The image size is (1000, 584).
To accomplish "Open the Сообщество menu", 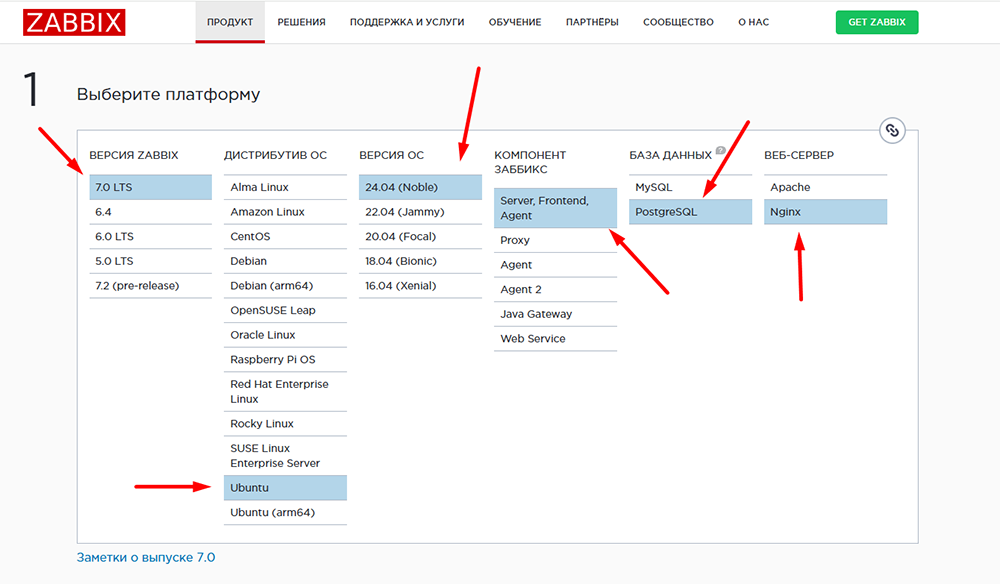I will click(679, 22).
